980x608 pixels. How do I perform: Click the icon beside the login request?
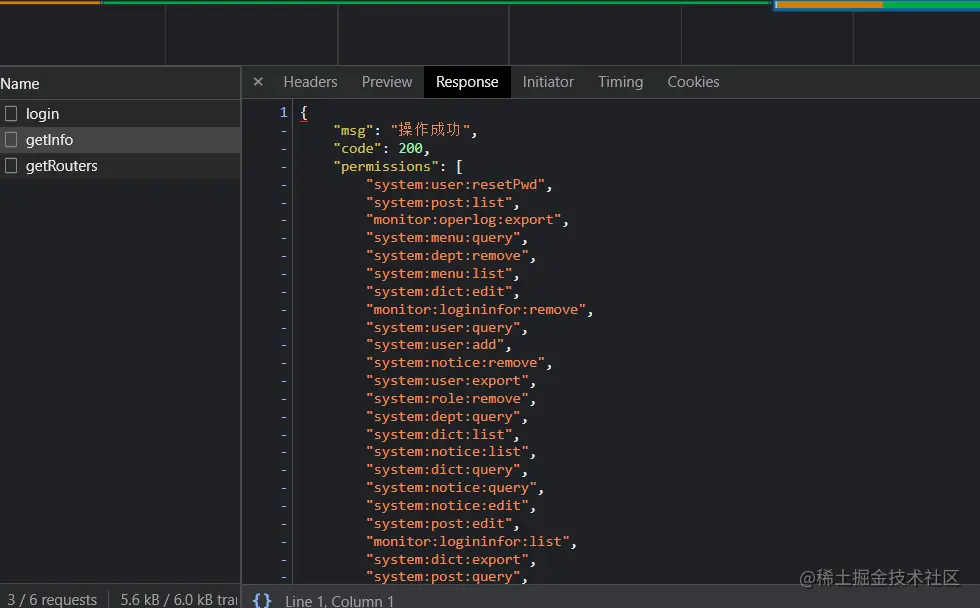11,114
